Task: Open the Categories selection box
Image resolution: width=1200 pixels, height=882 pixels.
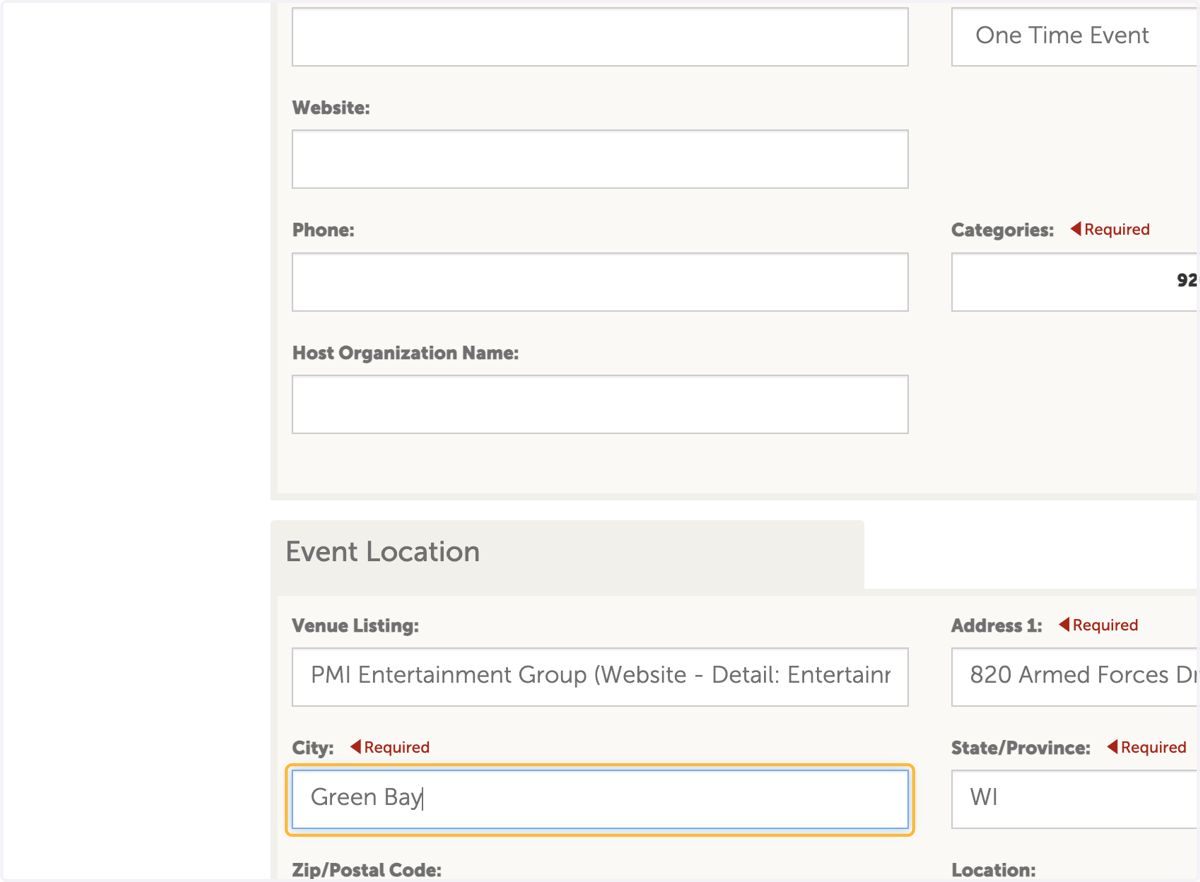Action: click(1075, 282)
